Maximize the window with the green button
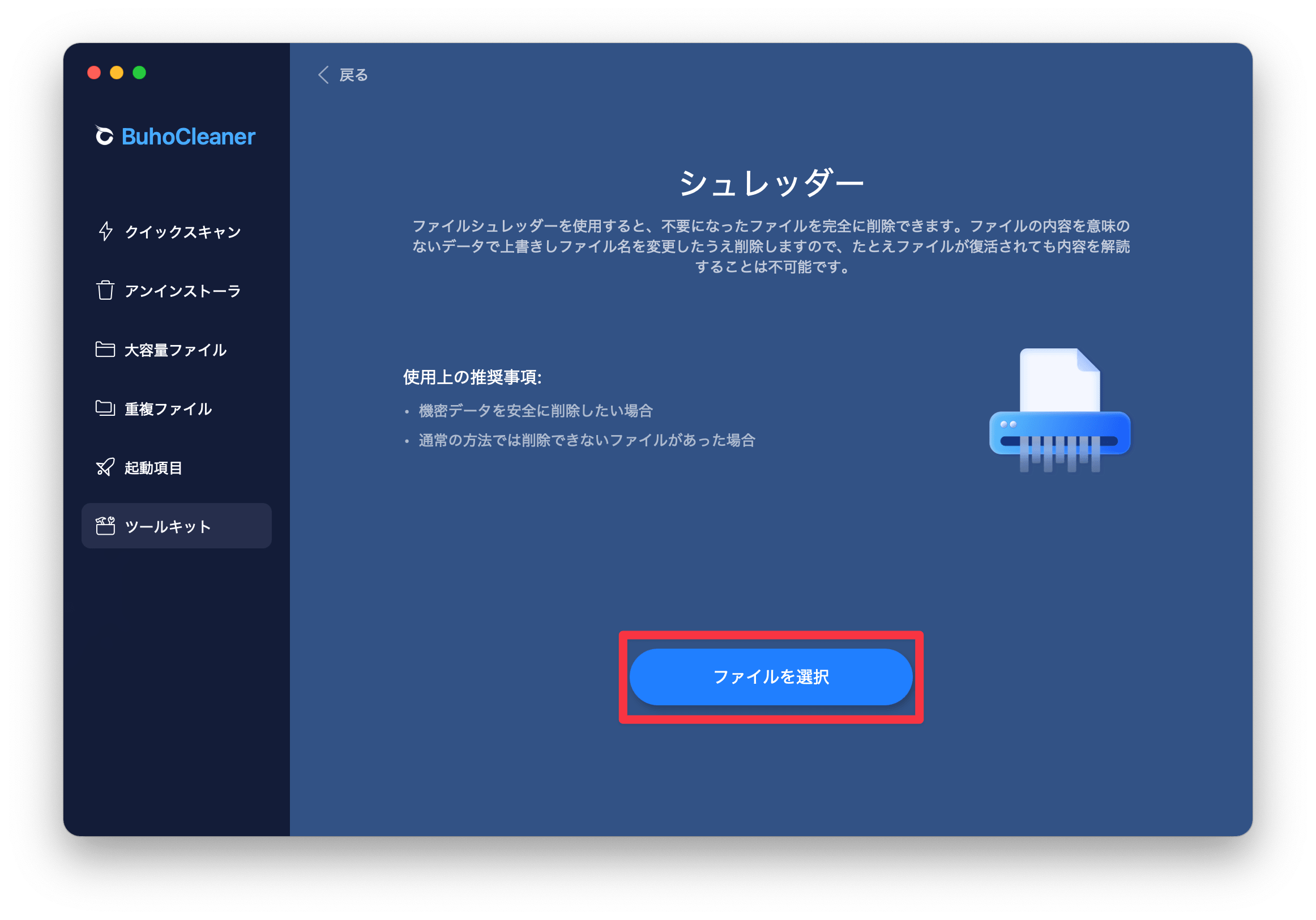The width and height of the screenshot is (1316, 920). [x=139, y=73]
